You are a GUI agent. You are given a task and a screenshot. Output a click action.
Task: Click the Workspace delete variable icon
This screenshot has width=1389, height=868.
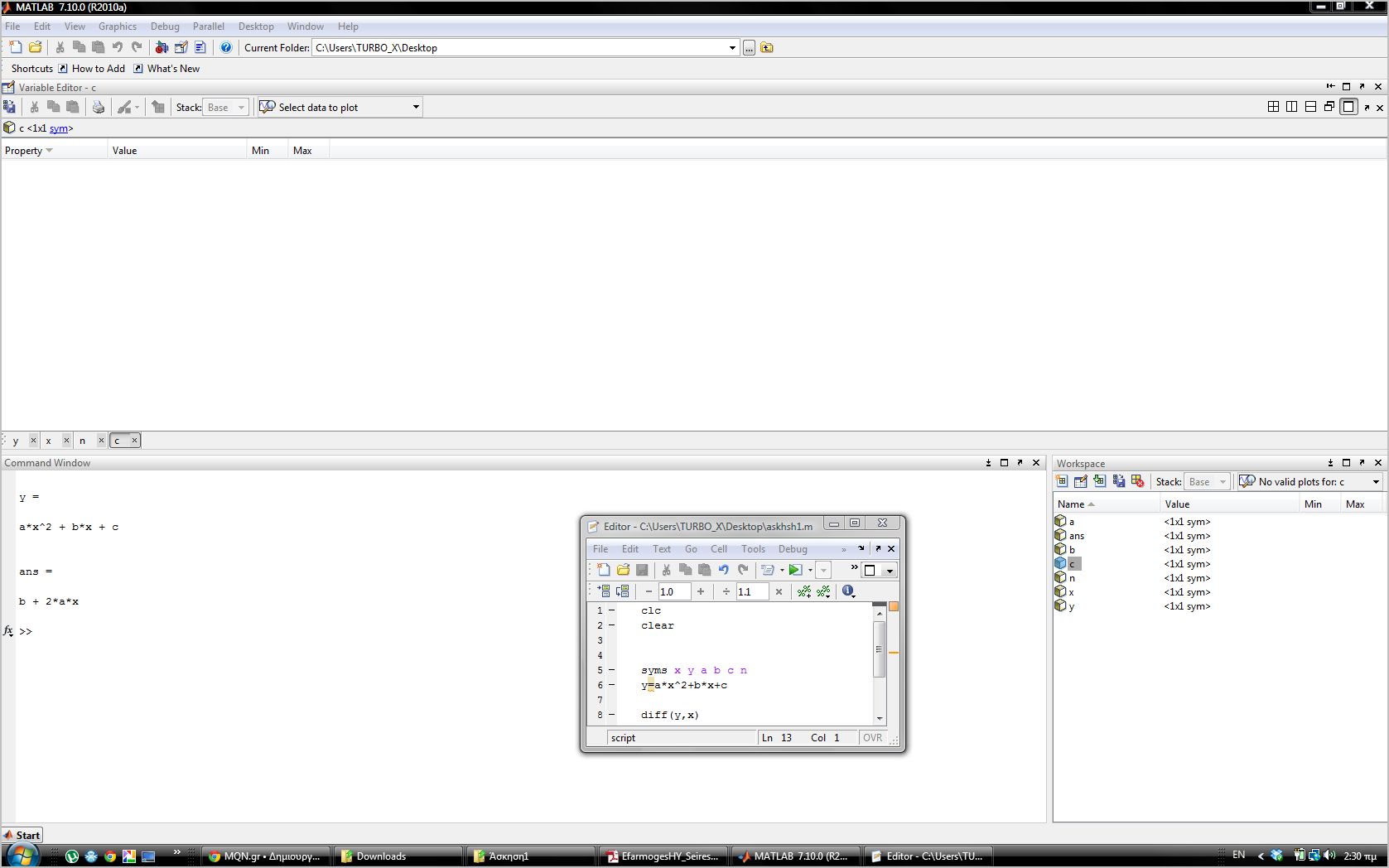1138,481
